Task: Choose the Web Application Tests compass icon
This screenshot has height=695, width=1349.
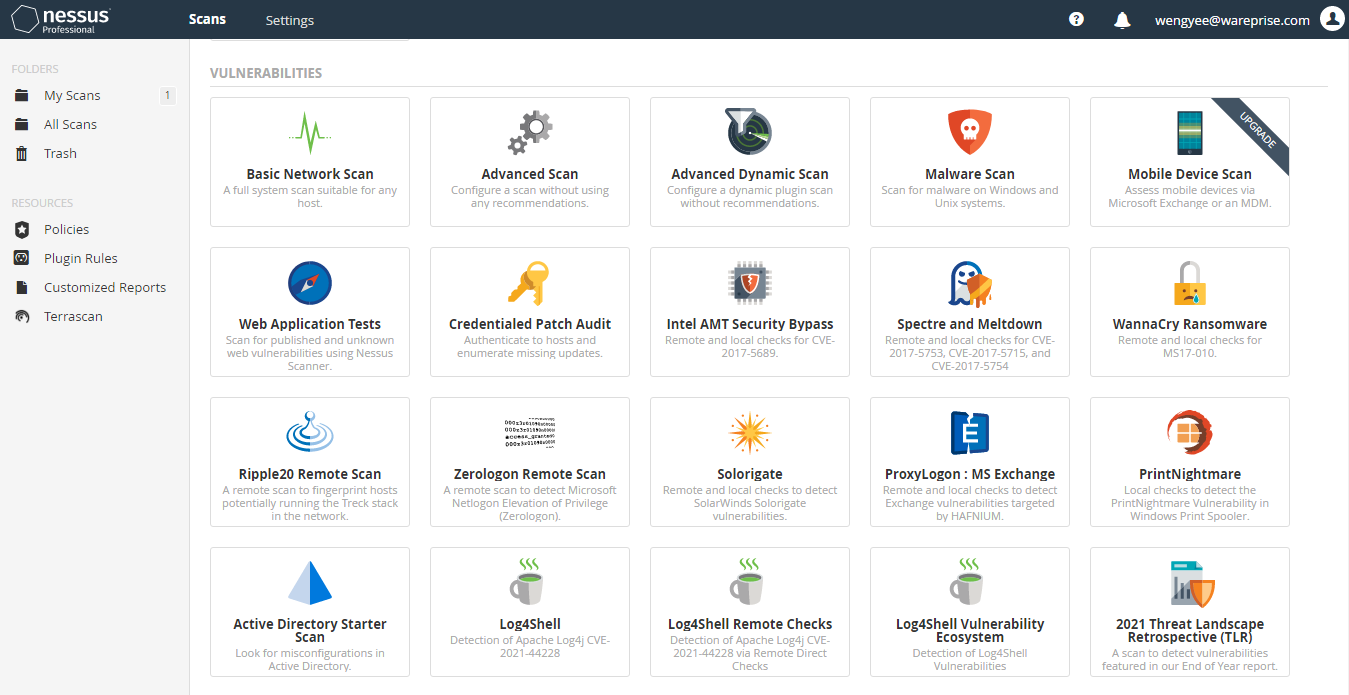Action: [309, 282]
